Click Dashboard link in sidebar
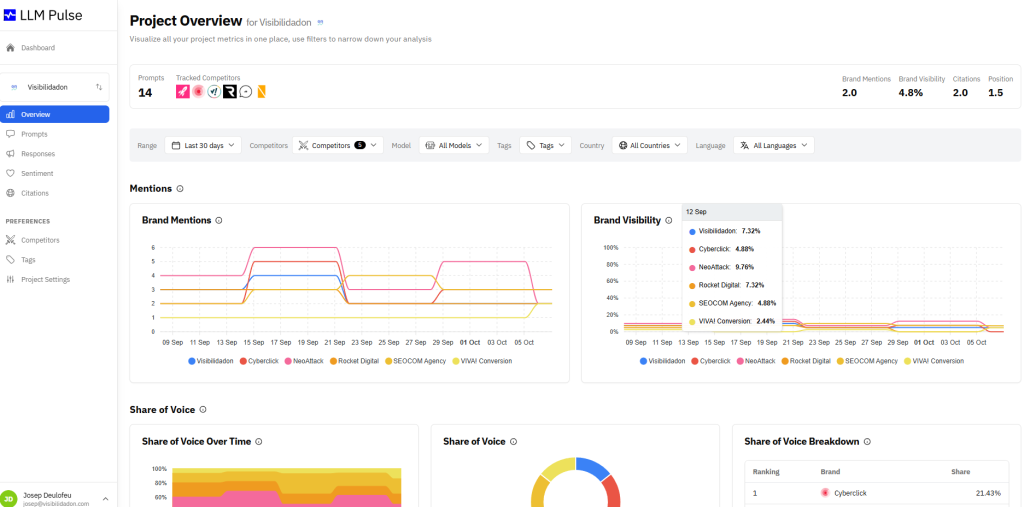 pyautogui.click(x=37, y=48)
